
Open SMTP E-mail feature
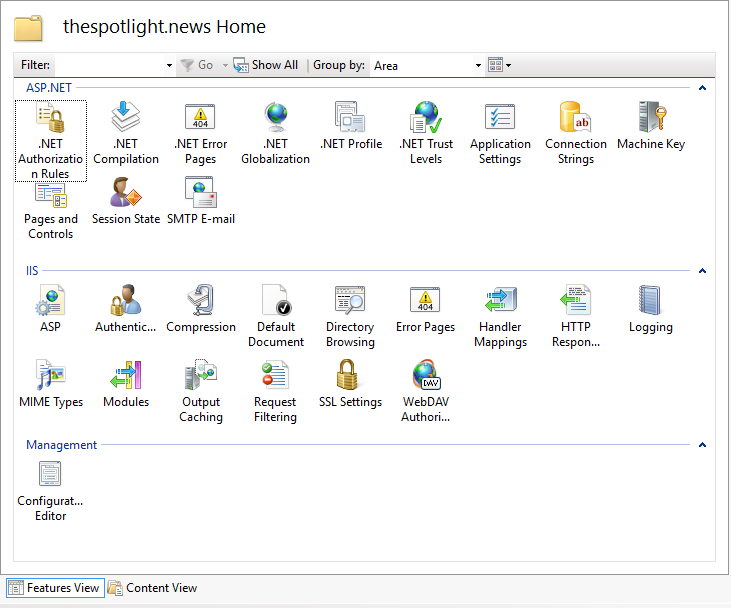point(200,201)
